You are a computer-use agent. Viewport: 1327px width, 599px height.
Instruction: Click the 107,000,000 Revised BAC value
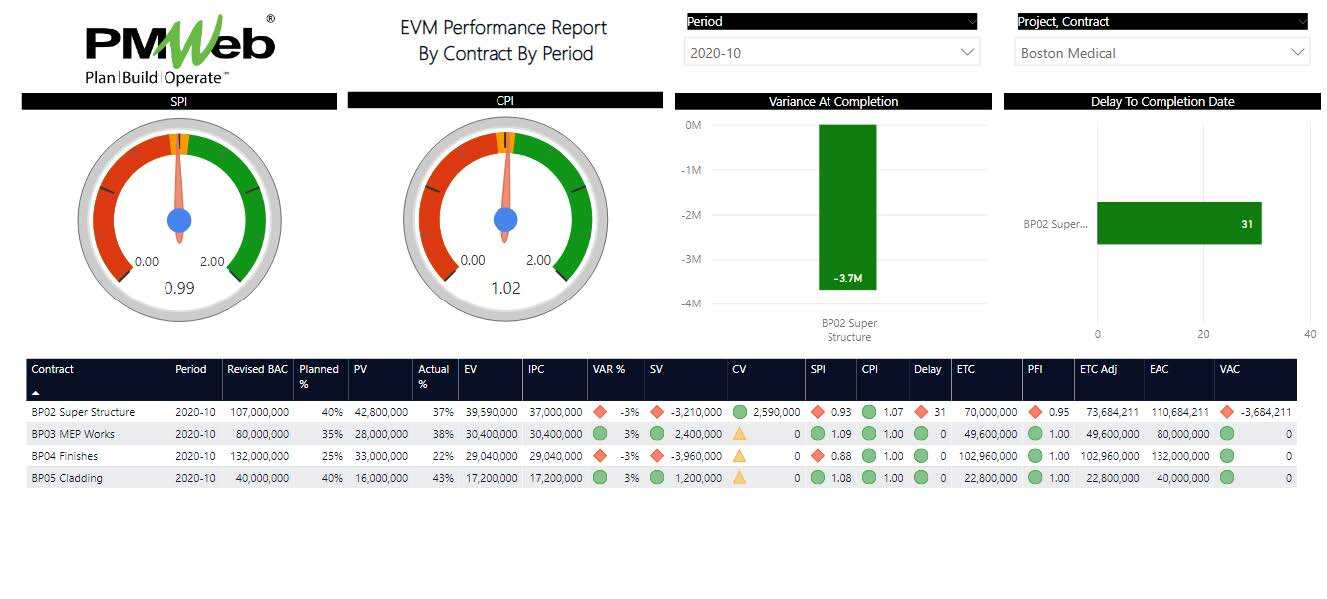pyautogui.click(x=258, y=412)
